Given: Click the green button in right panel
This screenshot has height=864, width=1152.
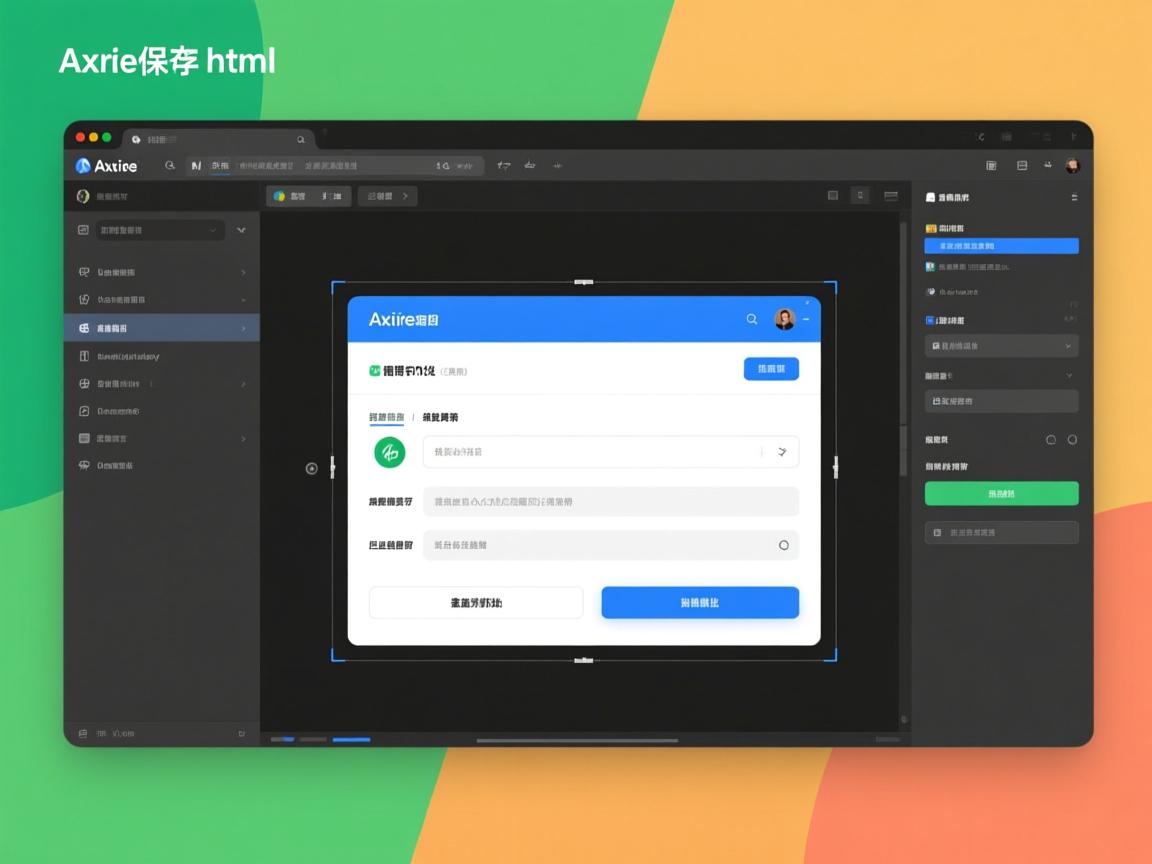Looking at the screenshot, I should click(1001, 493).
